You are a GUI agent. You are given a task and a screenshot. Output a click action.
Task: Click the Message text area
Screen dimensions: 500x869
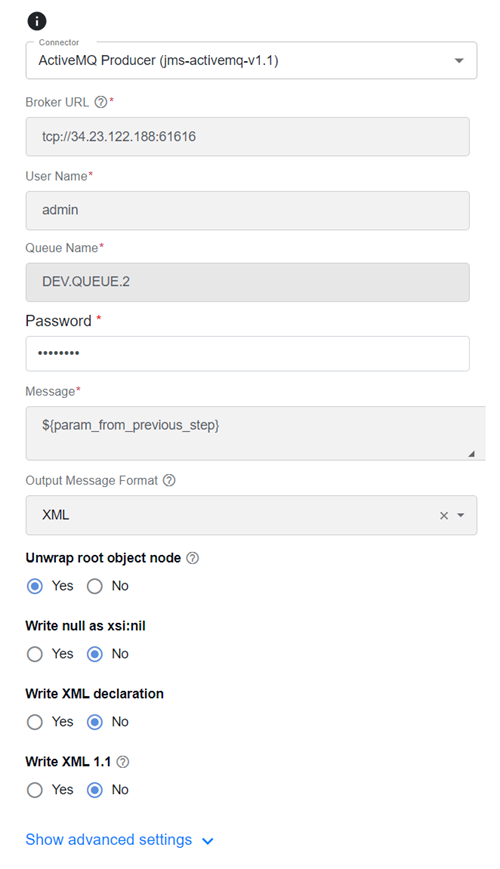[255, 433]
